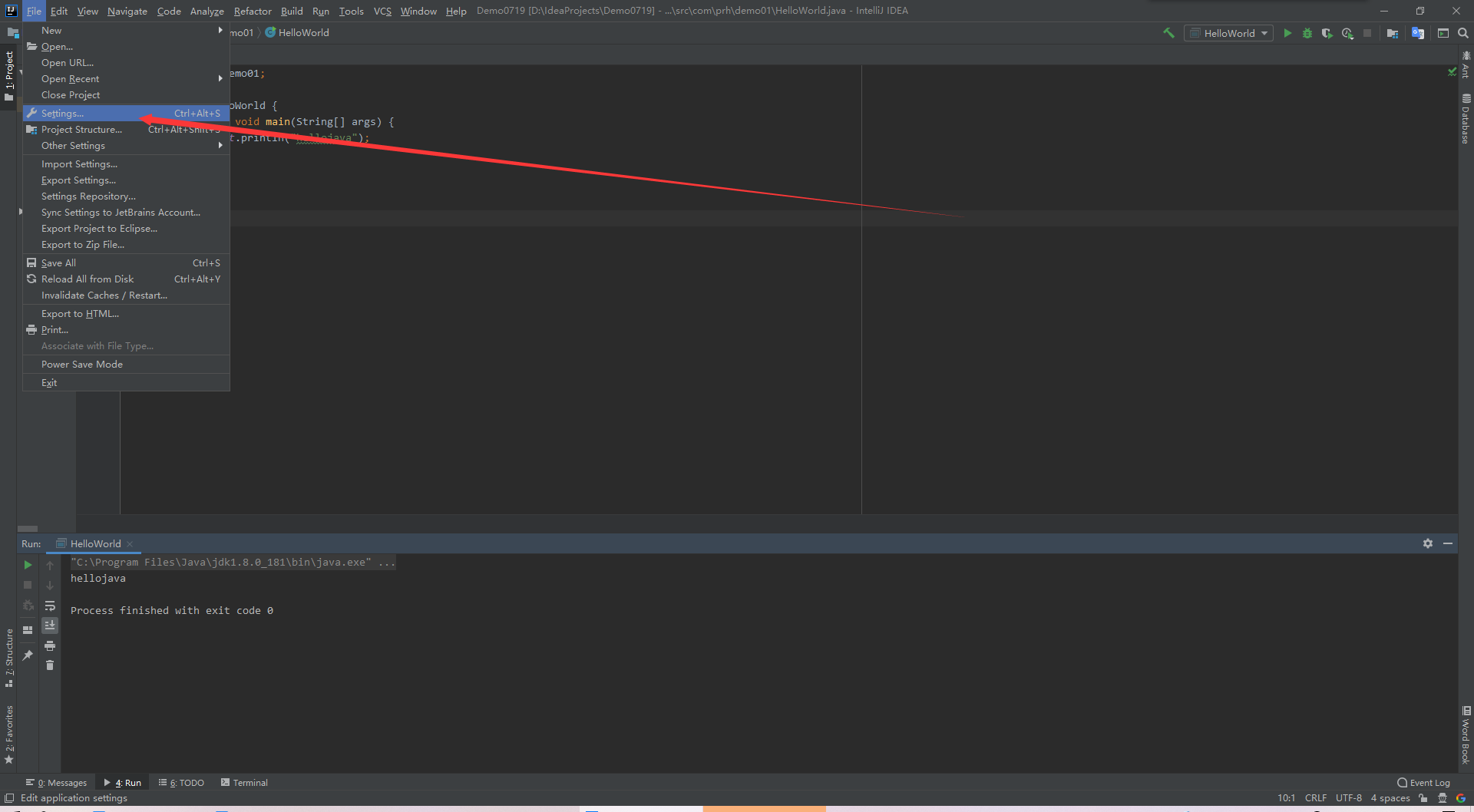Toggle file read-only lock in status bar
Viewport: 1474px width, 812px height.
click(1423, 798)
